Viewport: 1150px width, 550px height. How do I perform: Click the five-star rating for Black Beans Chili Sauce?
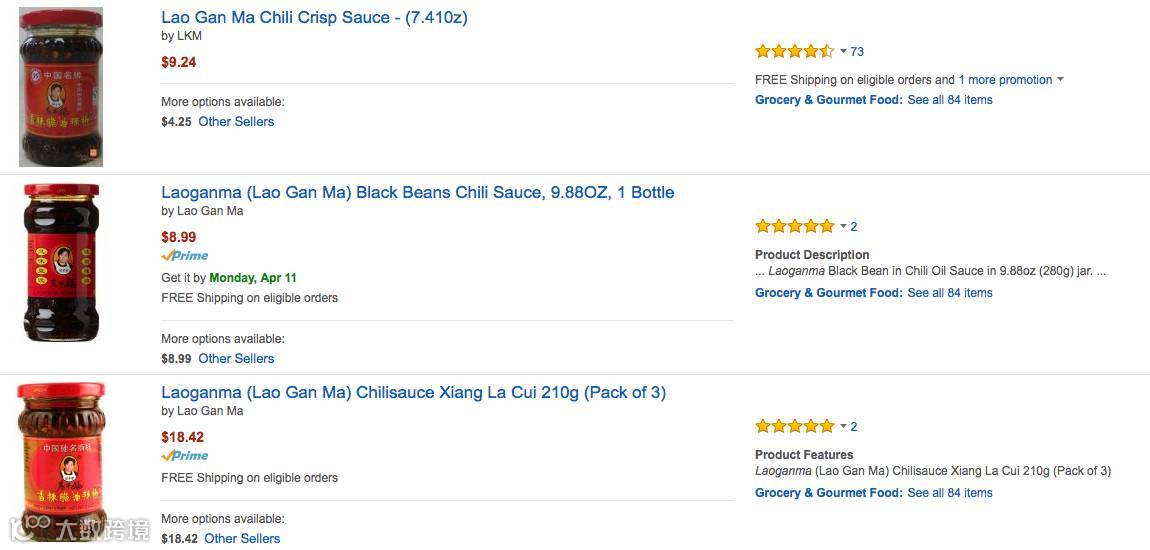click(x=794, y=227)
